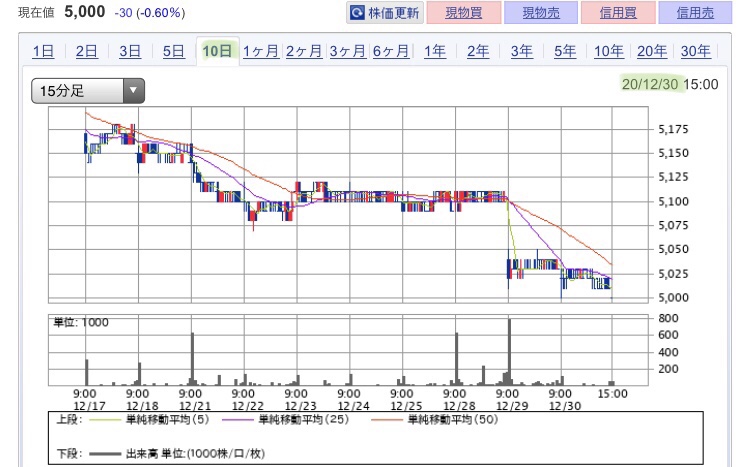This screenshot has width=741, height=467.
Task: Switch chart range to 5年
Action: [x=565, y=51]
